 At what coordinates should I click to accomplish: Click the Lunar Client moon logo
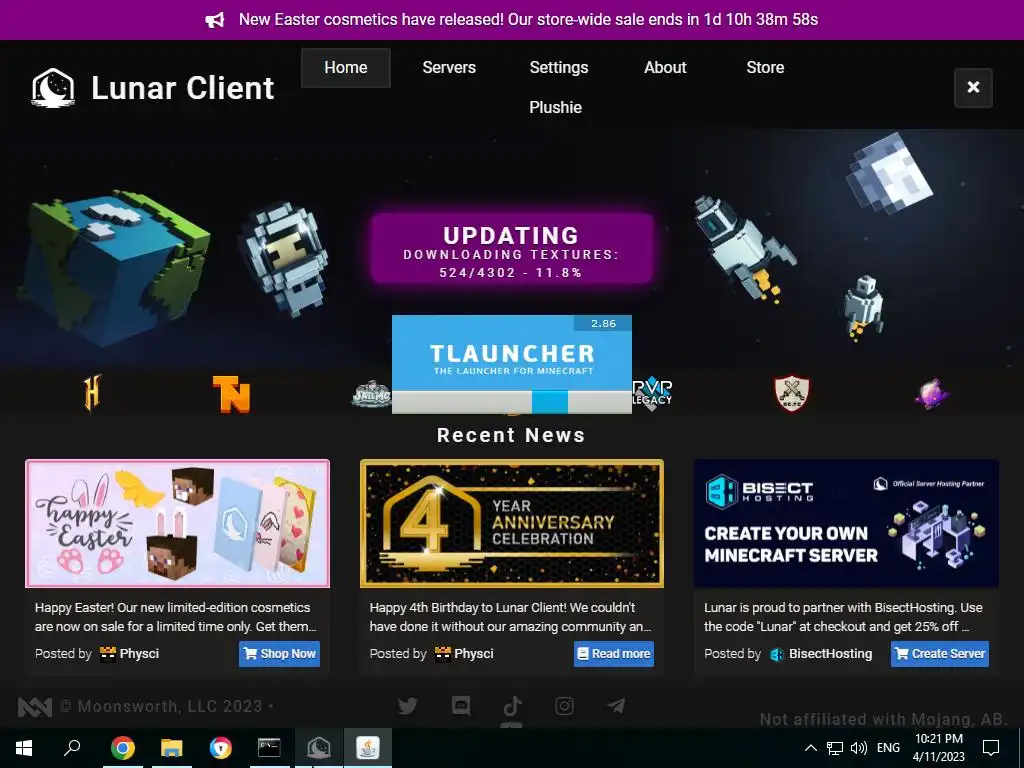coord(53,88)
